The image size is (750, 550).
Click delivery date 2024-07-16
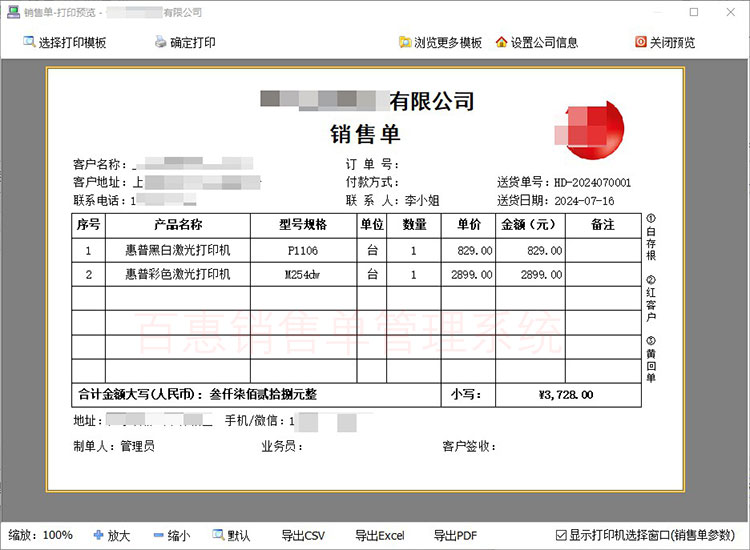point(584,201)
